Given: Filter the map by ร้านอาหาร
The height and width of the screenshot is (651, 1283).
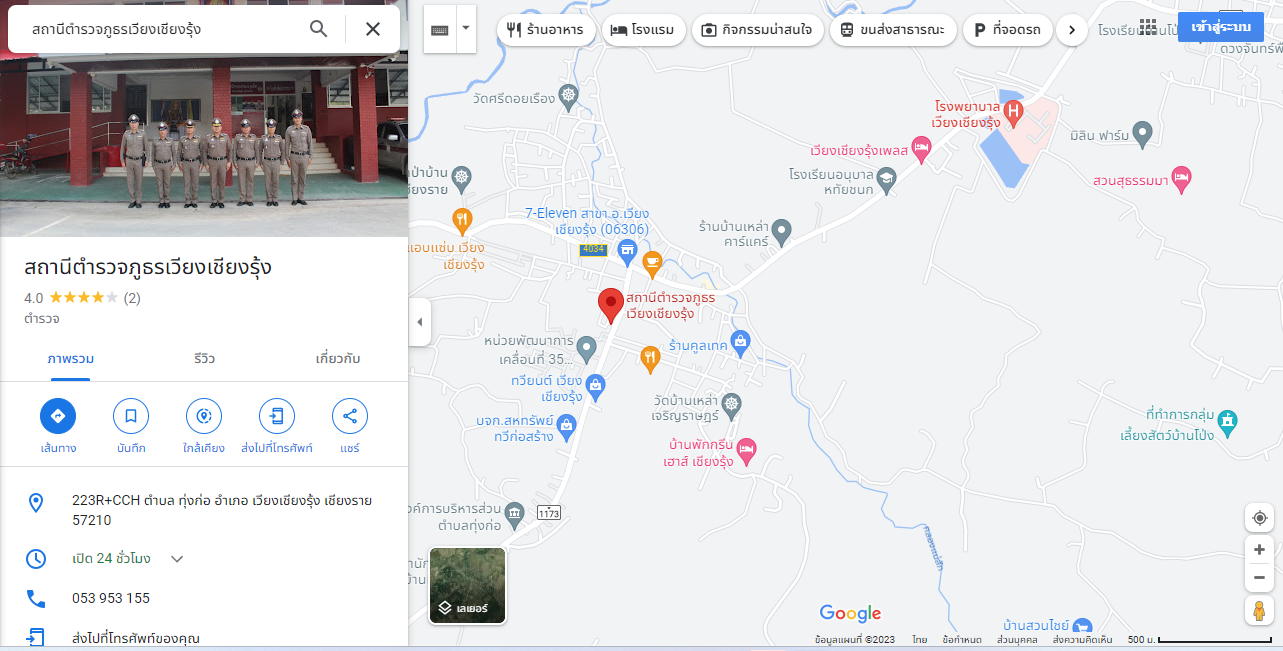Looking at the screenshot, I should point(546,31).
